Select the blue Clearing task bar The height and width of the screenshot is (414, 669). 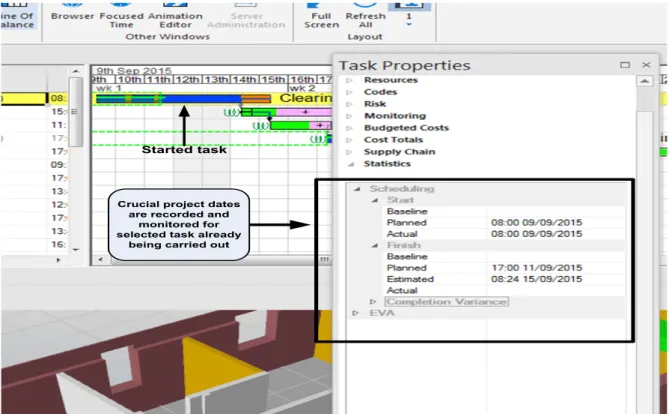[x=201, y=99]
